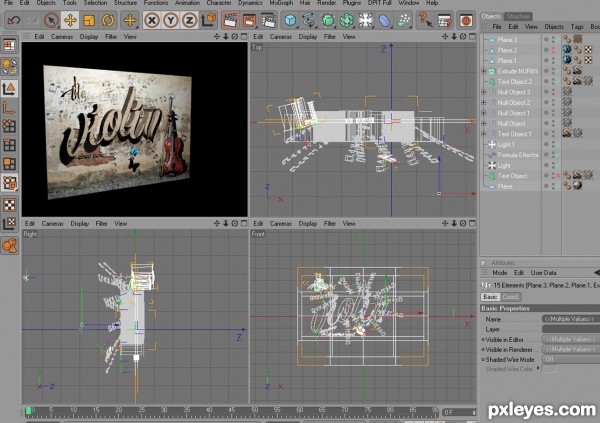Toggle X axis lock

pos(152,20)
